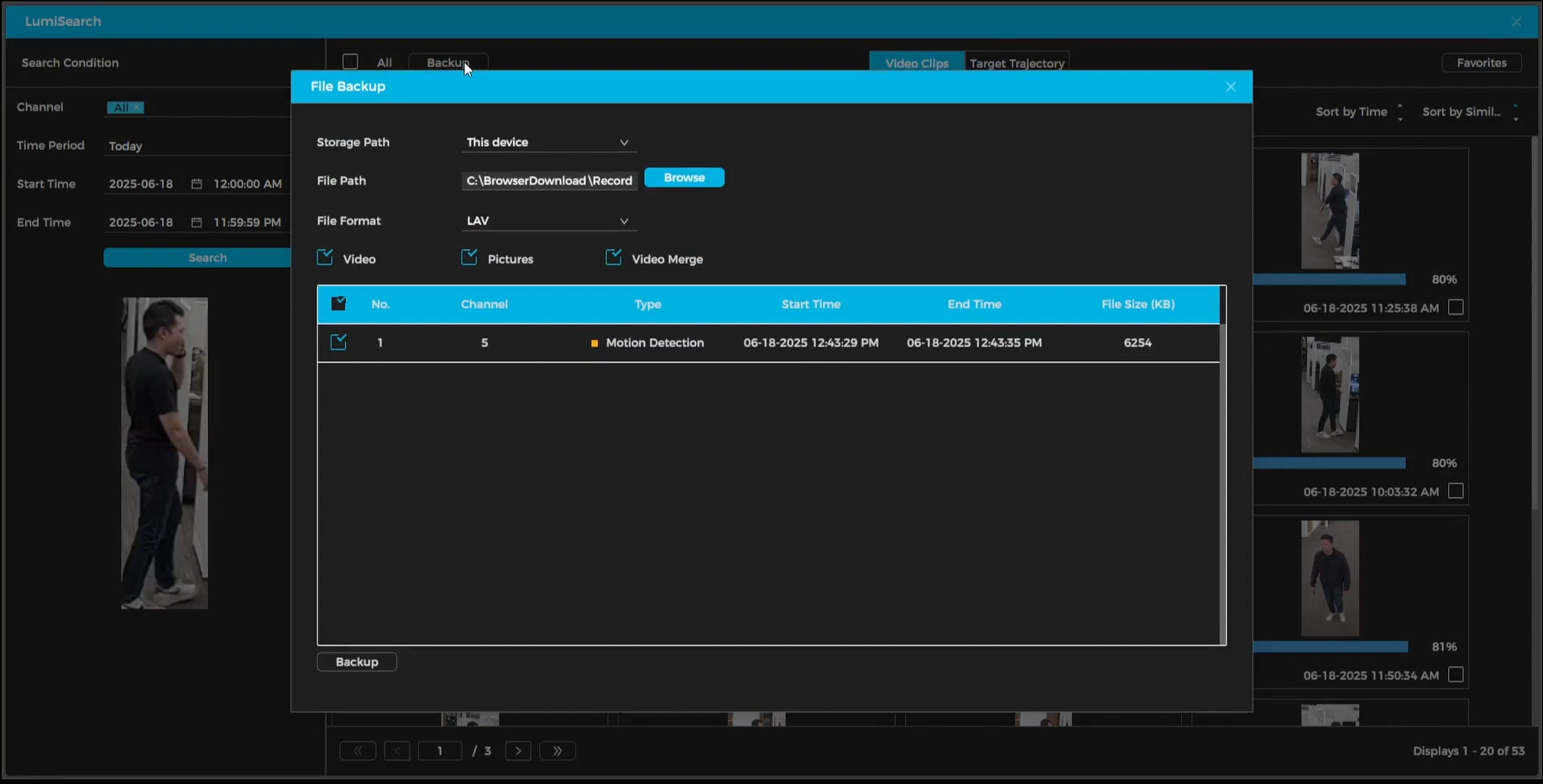Click the Browse button
The height and width of the screenshot is (784, 1543).
point(684,178)
